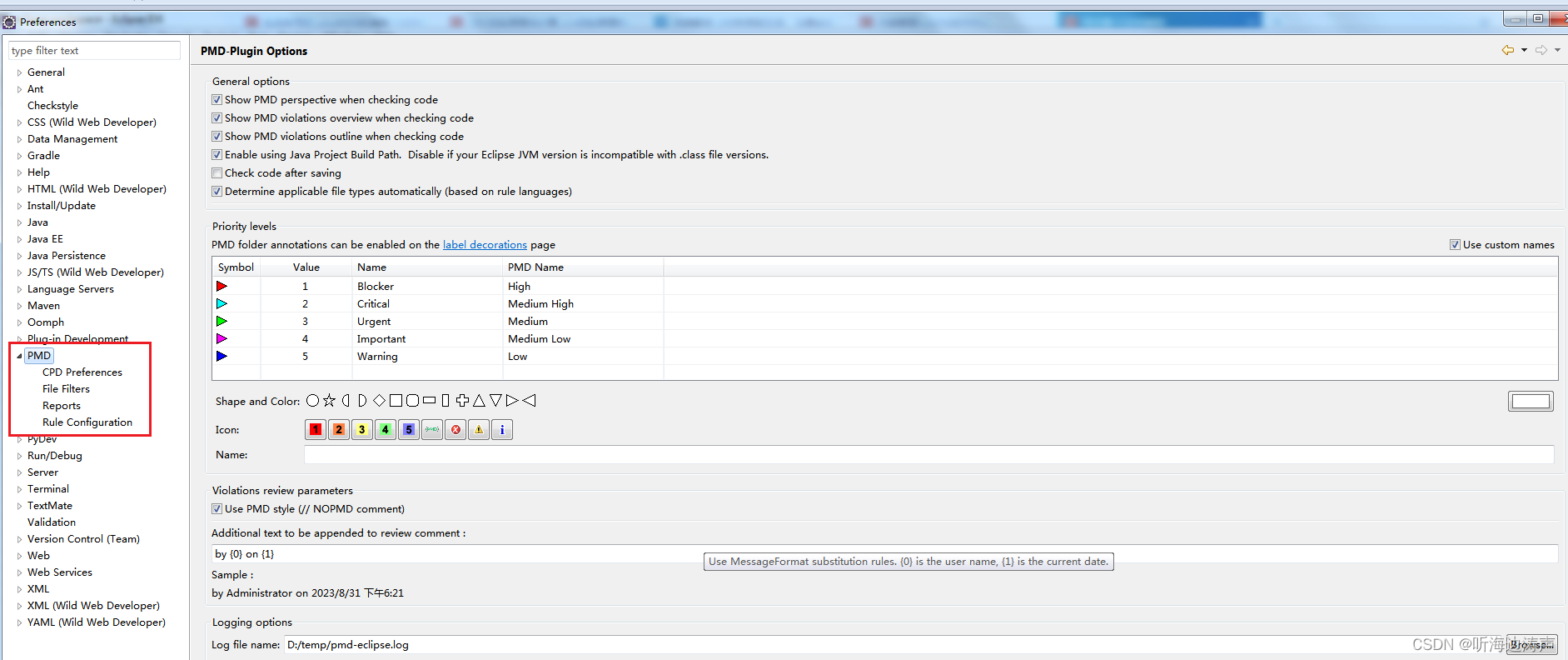Click the type filter text field
Viewport: 1568px width, 660px height.
click(x=94, y=51)
